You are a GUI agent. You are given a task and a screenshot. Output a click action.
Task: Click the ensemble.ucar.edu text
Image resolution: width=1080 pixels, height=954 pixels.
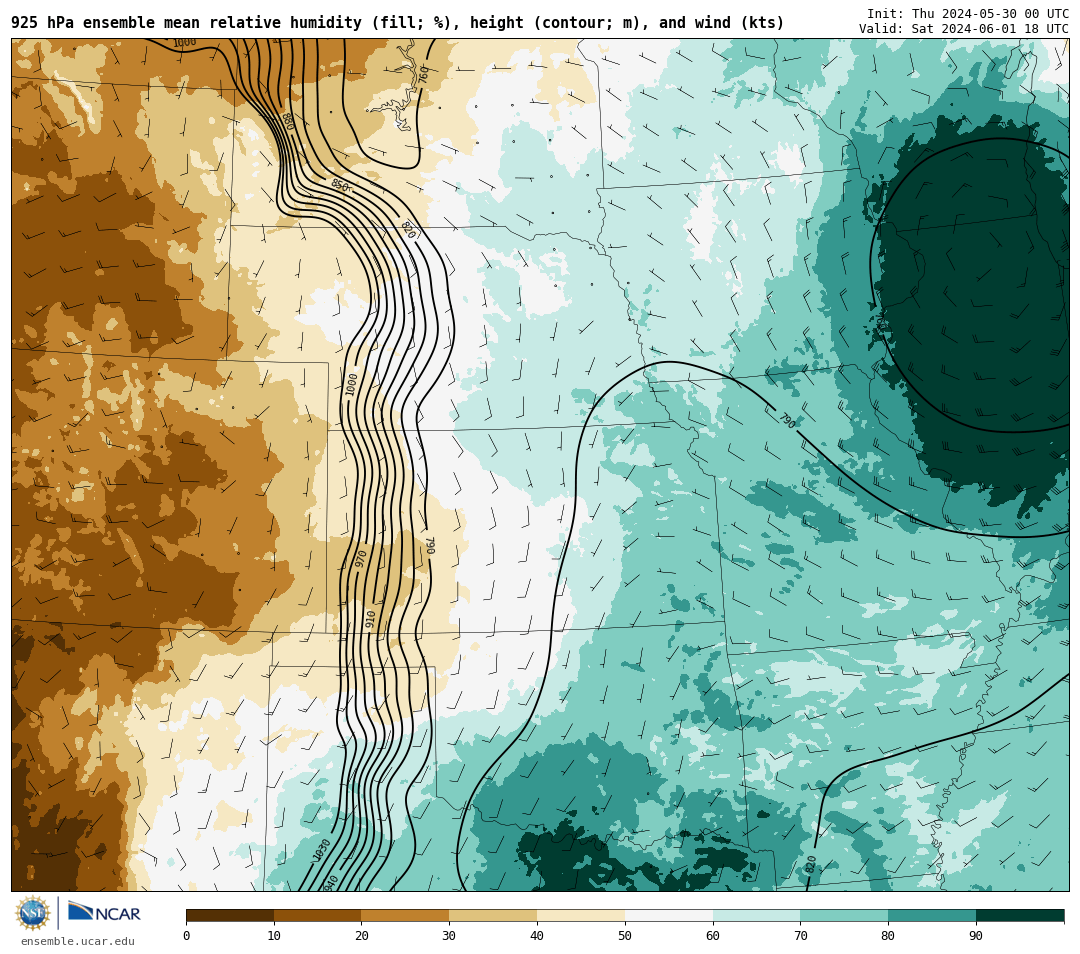(x=78, y=941)
